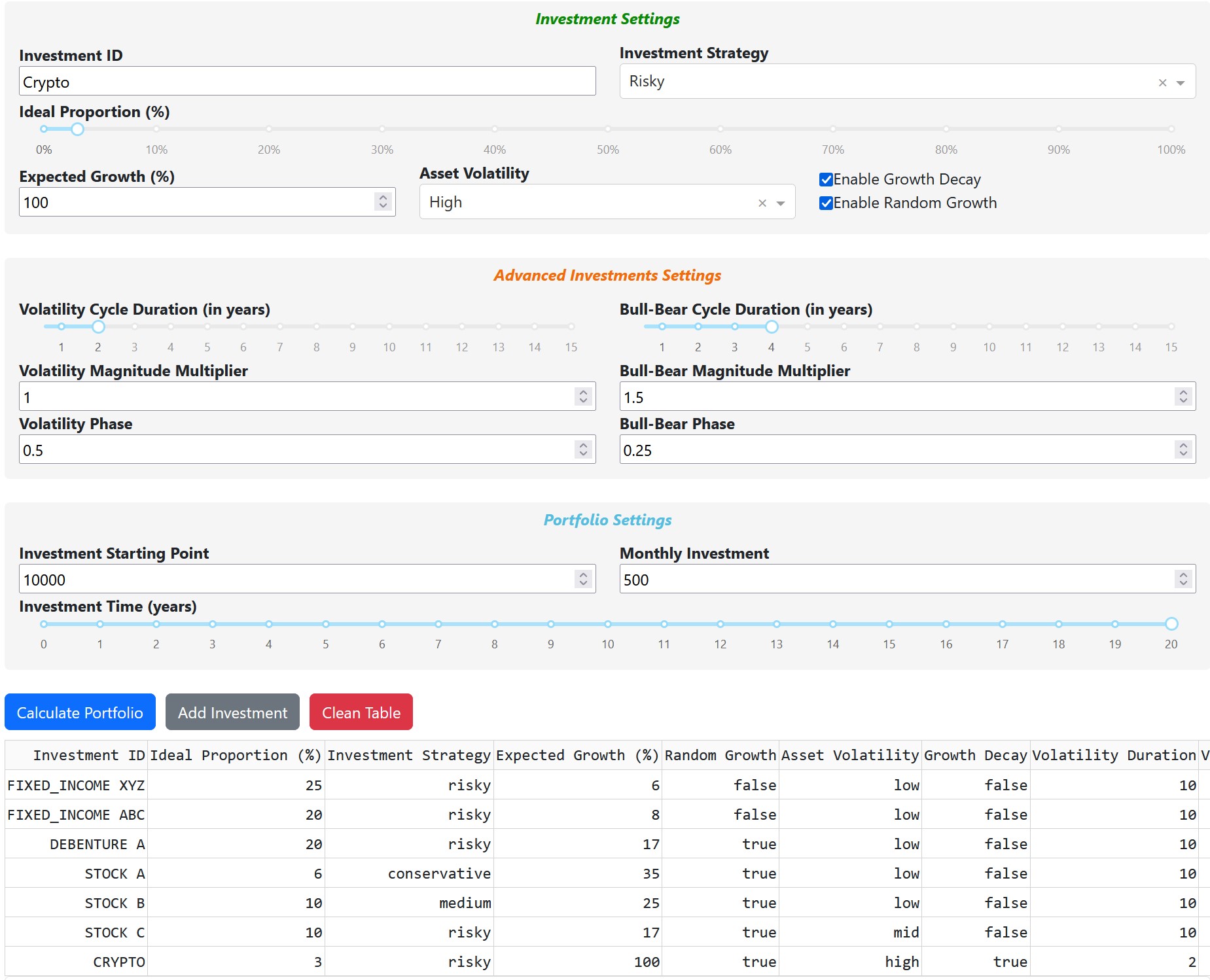Clear the Asset Volatility selection with its × icon
The width and height of the screenshot is (1210, 980).
pos(761,202)
